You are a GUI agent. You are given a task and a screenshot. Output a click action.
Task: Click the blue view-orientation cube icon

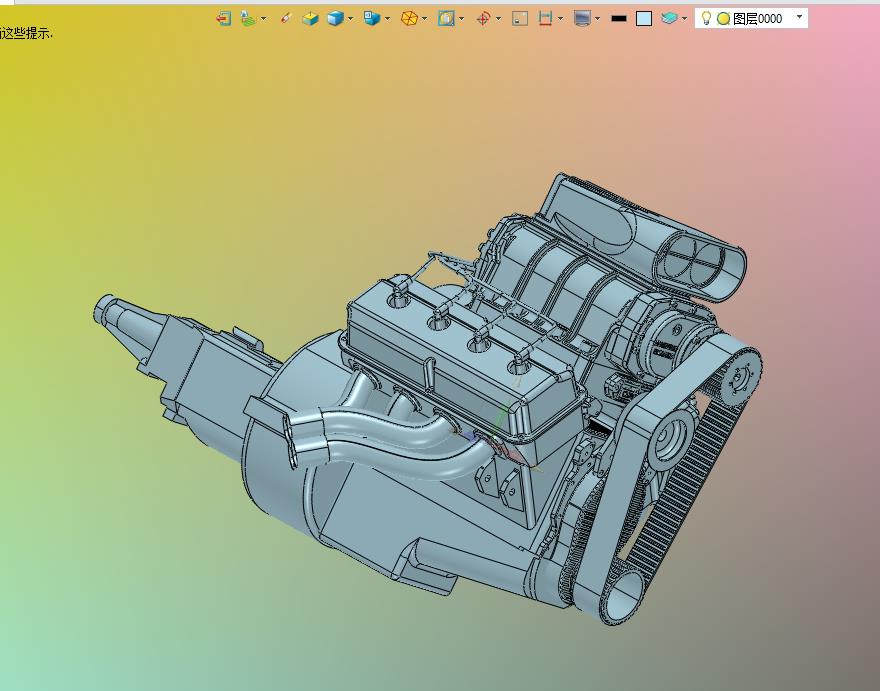pos(371,18)
